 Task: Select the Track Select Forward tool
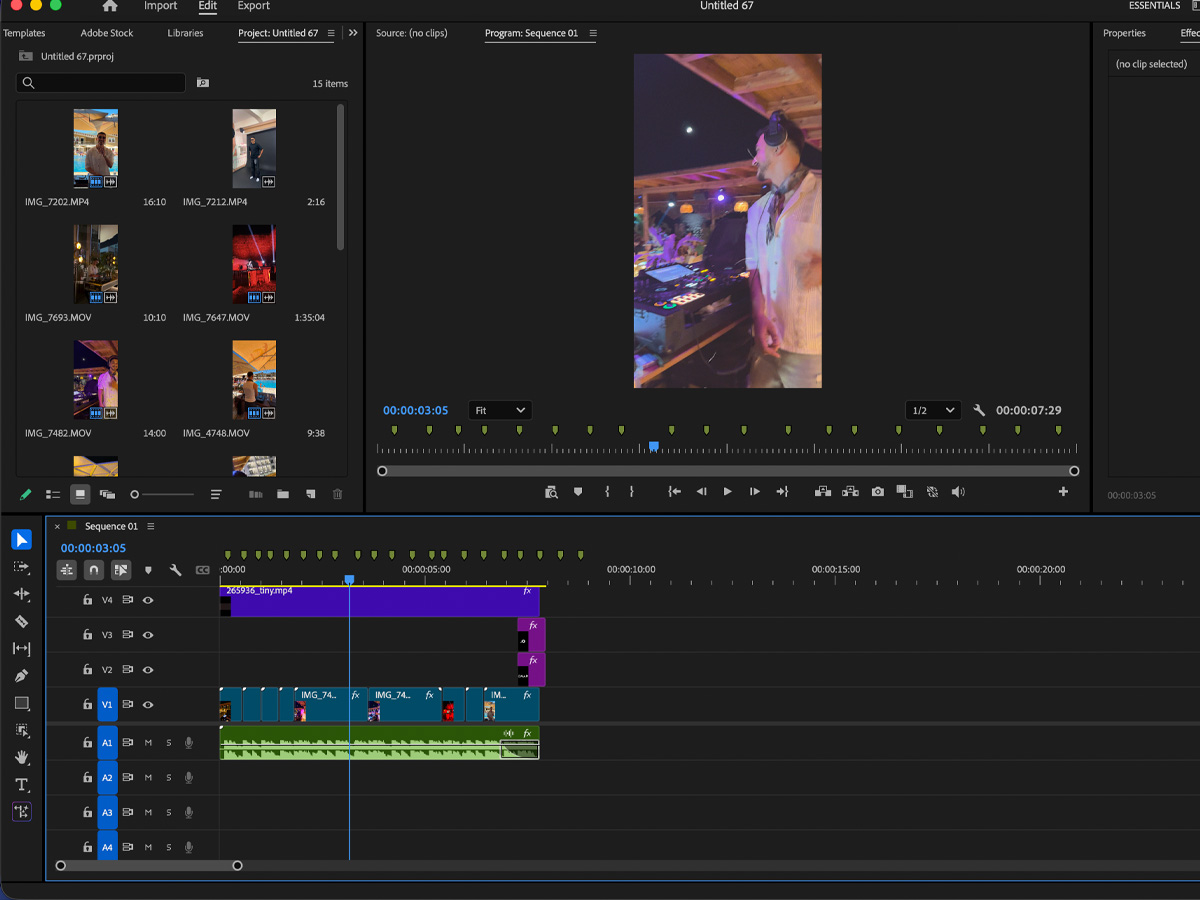(x=21, y=567)
